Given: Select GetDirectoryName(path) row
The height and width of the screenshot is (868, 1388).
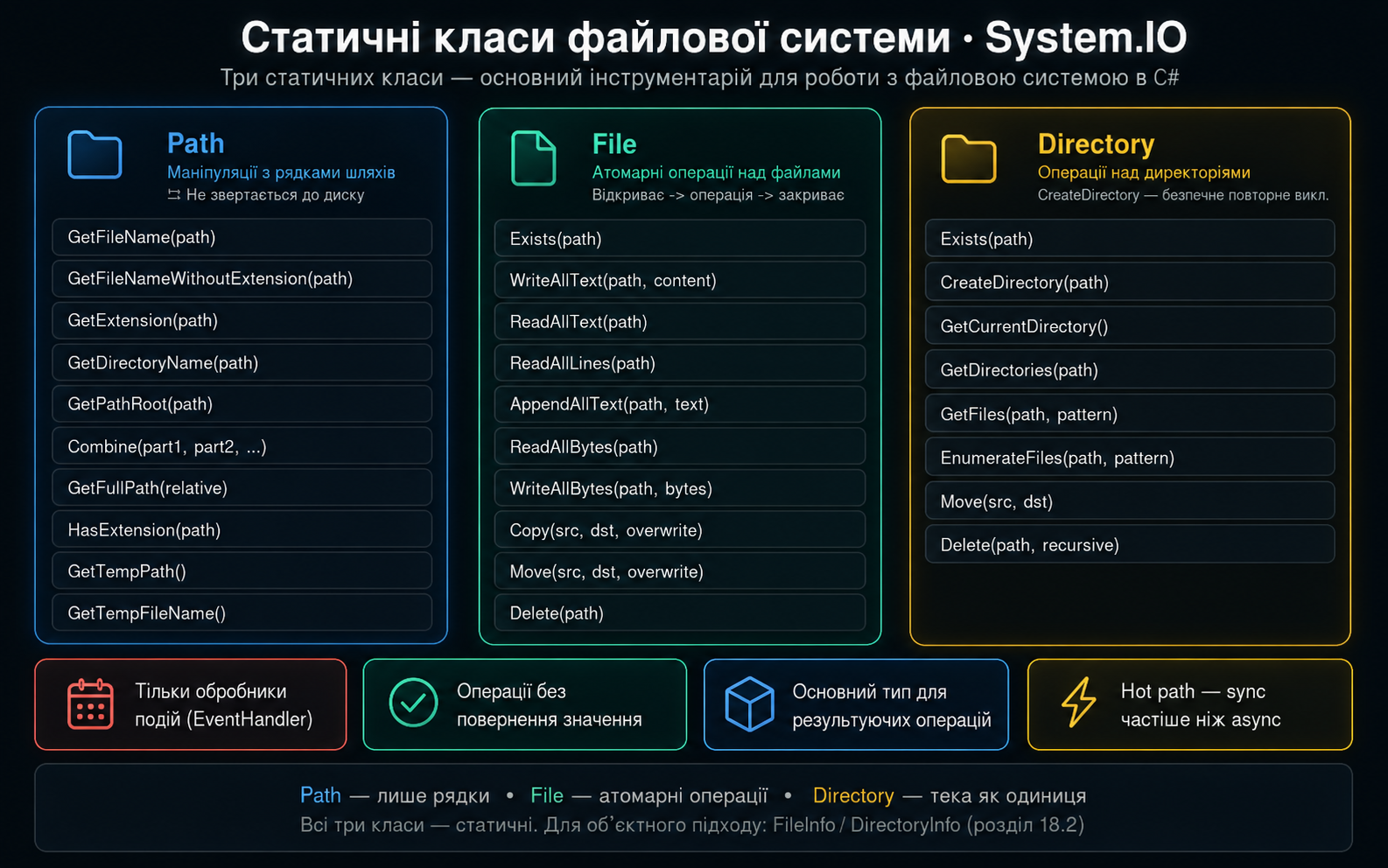Looking at the screenshot, I should coord(242,362).
